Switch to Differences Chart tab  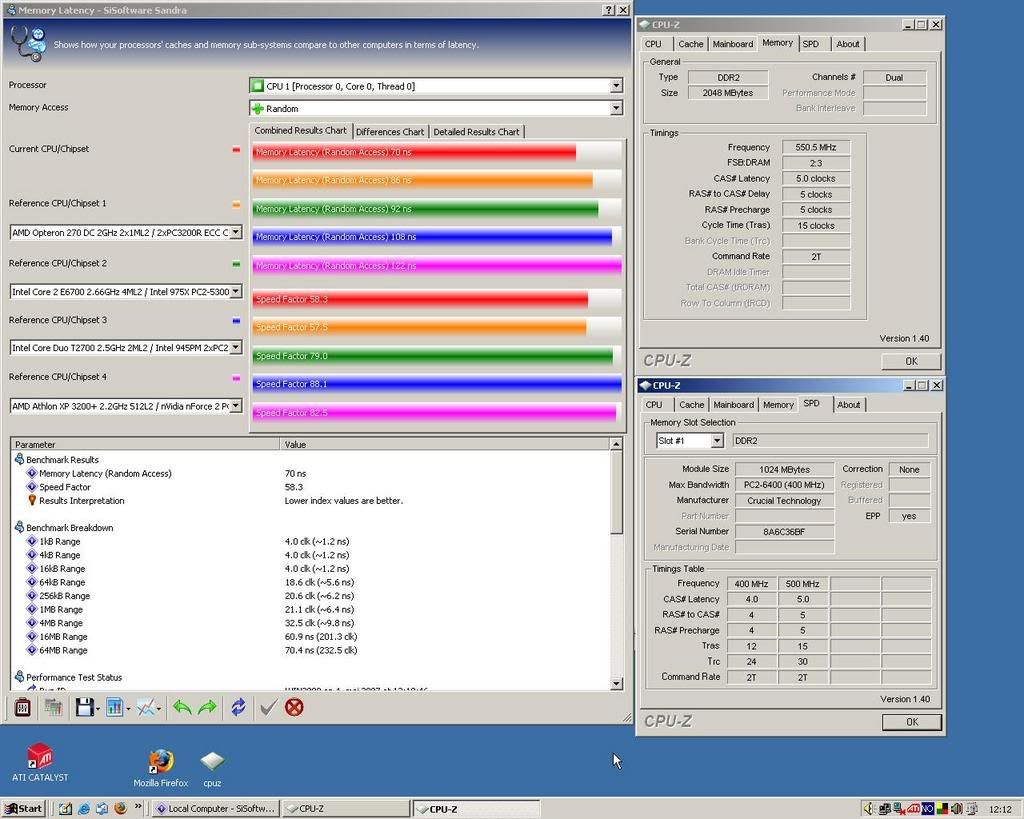tap(390, 131)
